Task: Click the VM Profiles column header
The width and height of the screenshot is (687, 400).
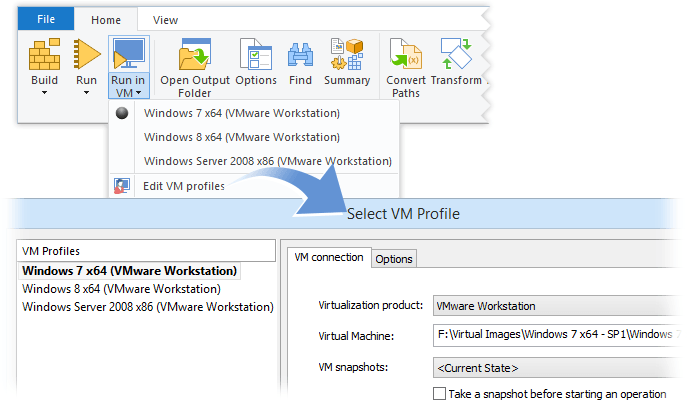Action: pyautogui.click(x=146, y=251)
